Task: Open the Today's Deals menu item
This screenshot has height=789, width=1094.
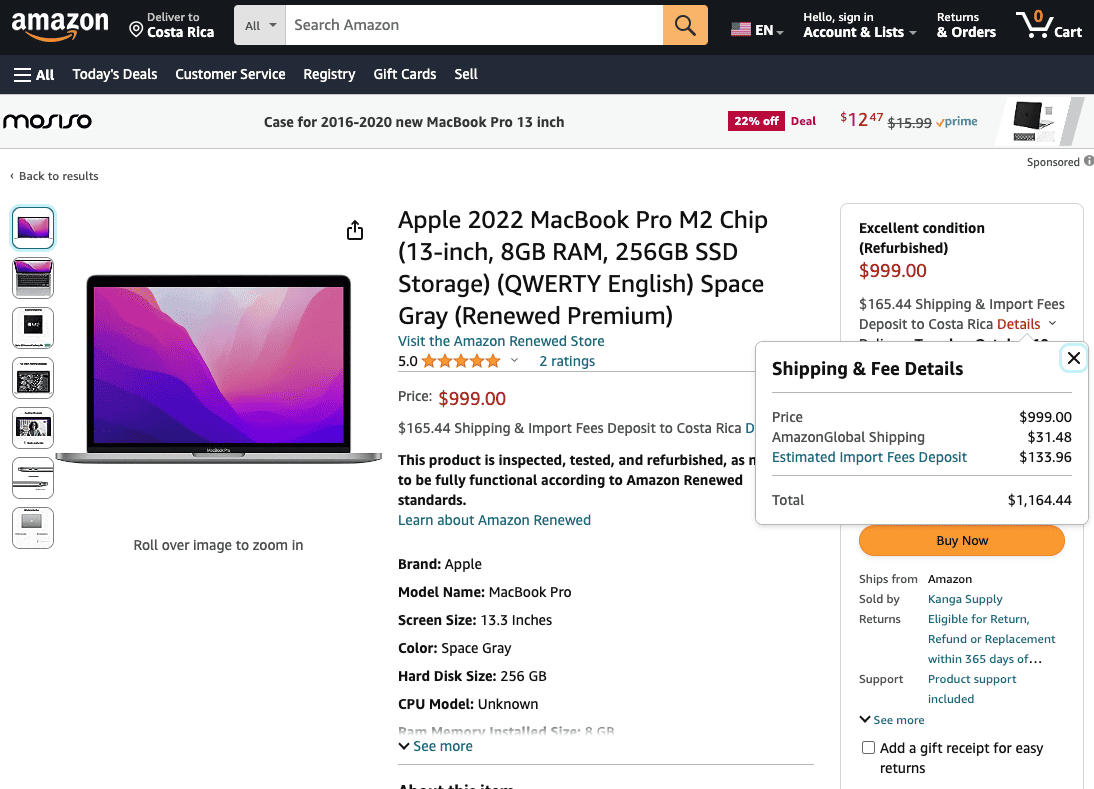Action: point(114,74)
